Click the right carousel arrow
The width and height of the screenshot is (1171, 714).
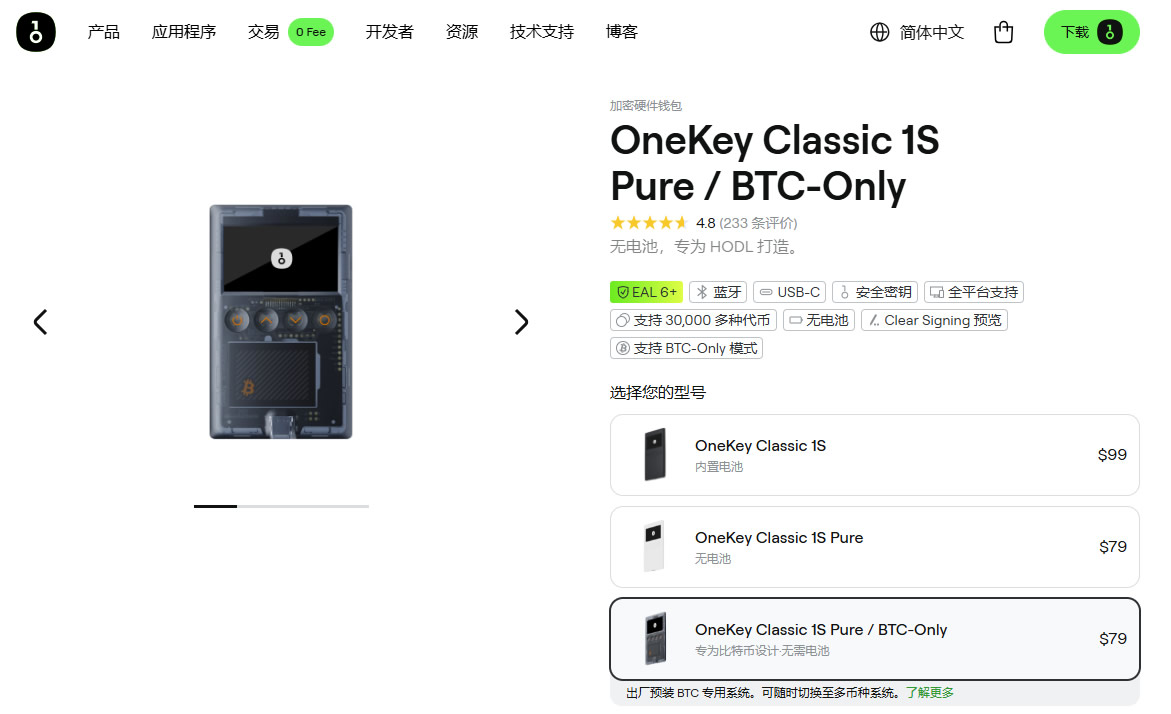tap(521, 322)
